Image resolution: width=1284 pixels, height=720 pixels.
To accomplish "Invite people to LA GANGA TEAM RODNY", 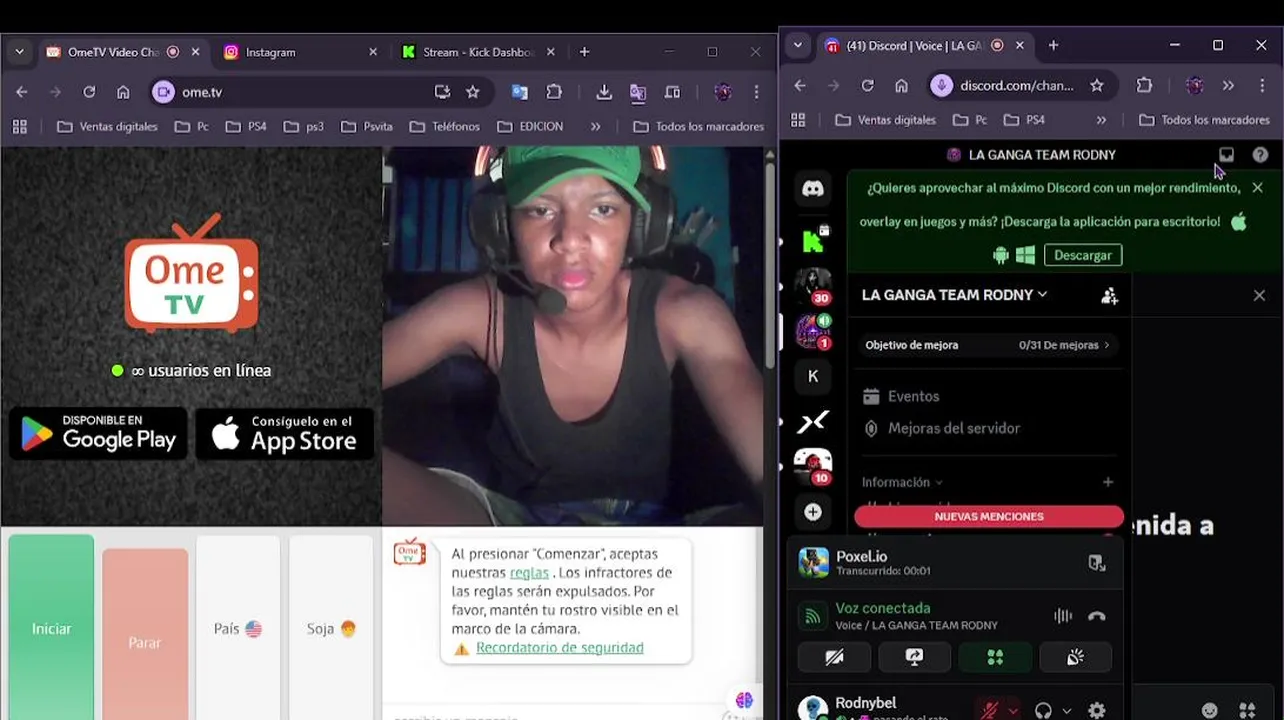I will tap(1109, 295).
